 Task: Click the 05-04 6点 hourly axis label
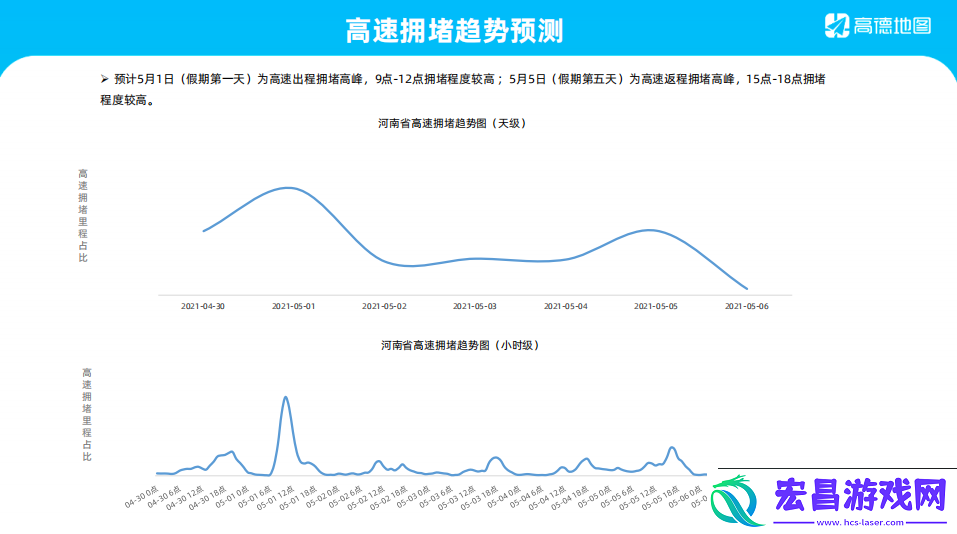click(527, 497)
